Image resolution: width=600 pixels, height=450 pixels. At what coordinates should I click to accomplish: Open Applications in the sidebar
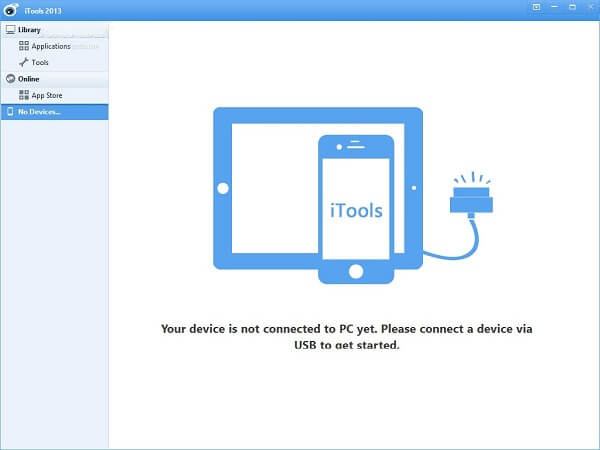click(55, 46)
